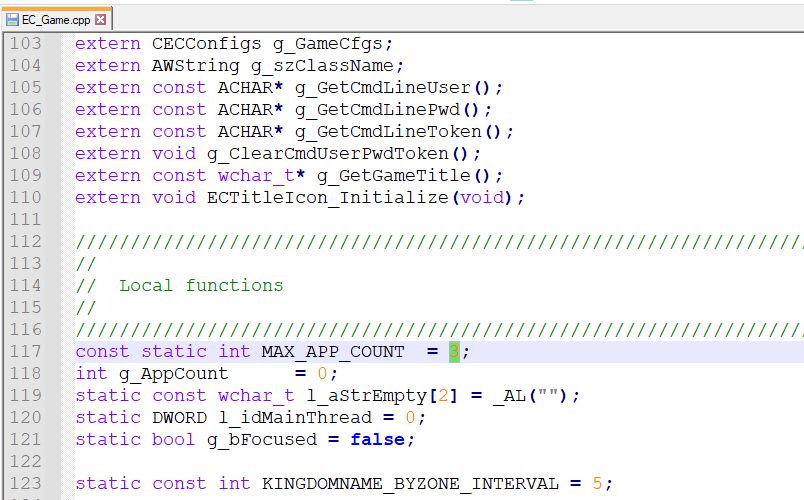The width and height of the screenshot is (804, 500).
Task: Click the slash comment row on line 112
Action: click(x=439, y=242)
